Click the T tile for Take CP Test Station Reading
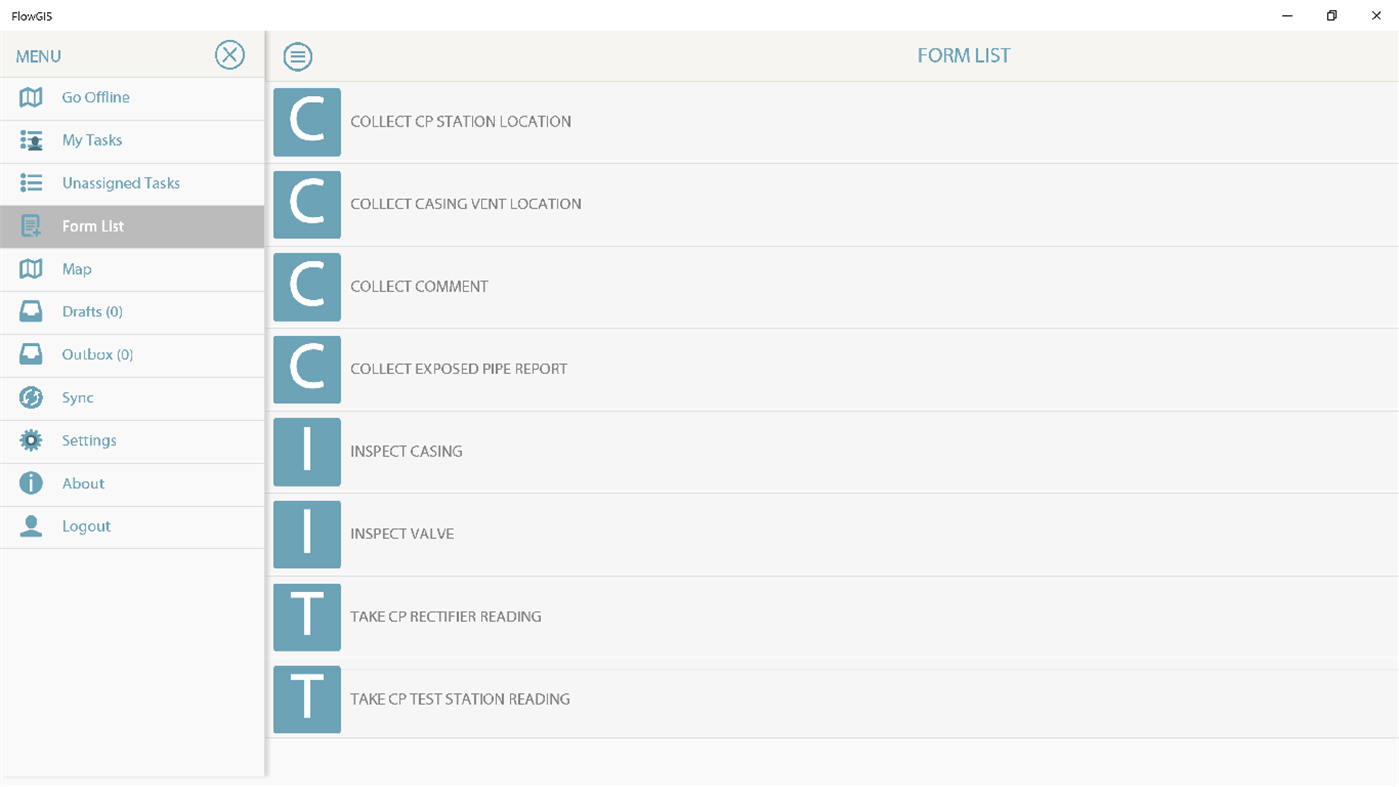Screen dimensions: 1399x787 (x=307, y=699)
